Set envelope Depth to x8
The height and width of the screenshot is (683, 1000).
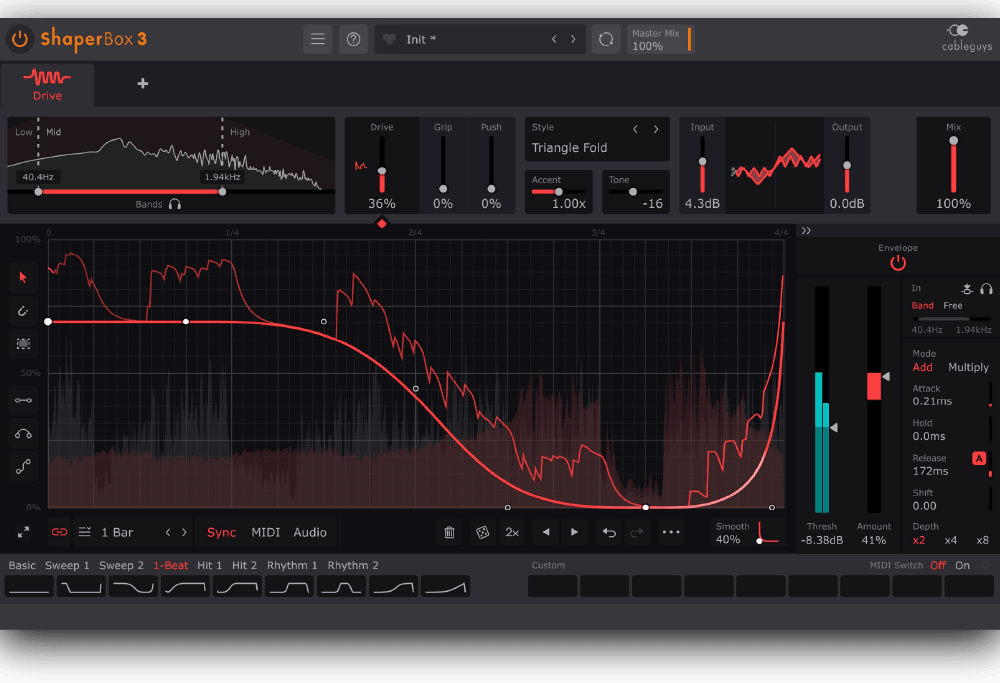coord(982,540)
